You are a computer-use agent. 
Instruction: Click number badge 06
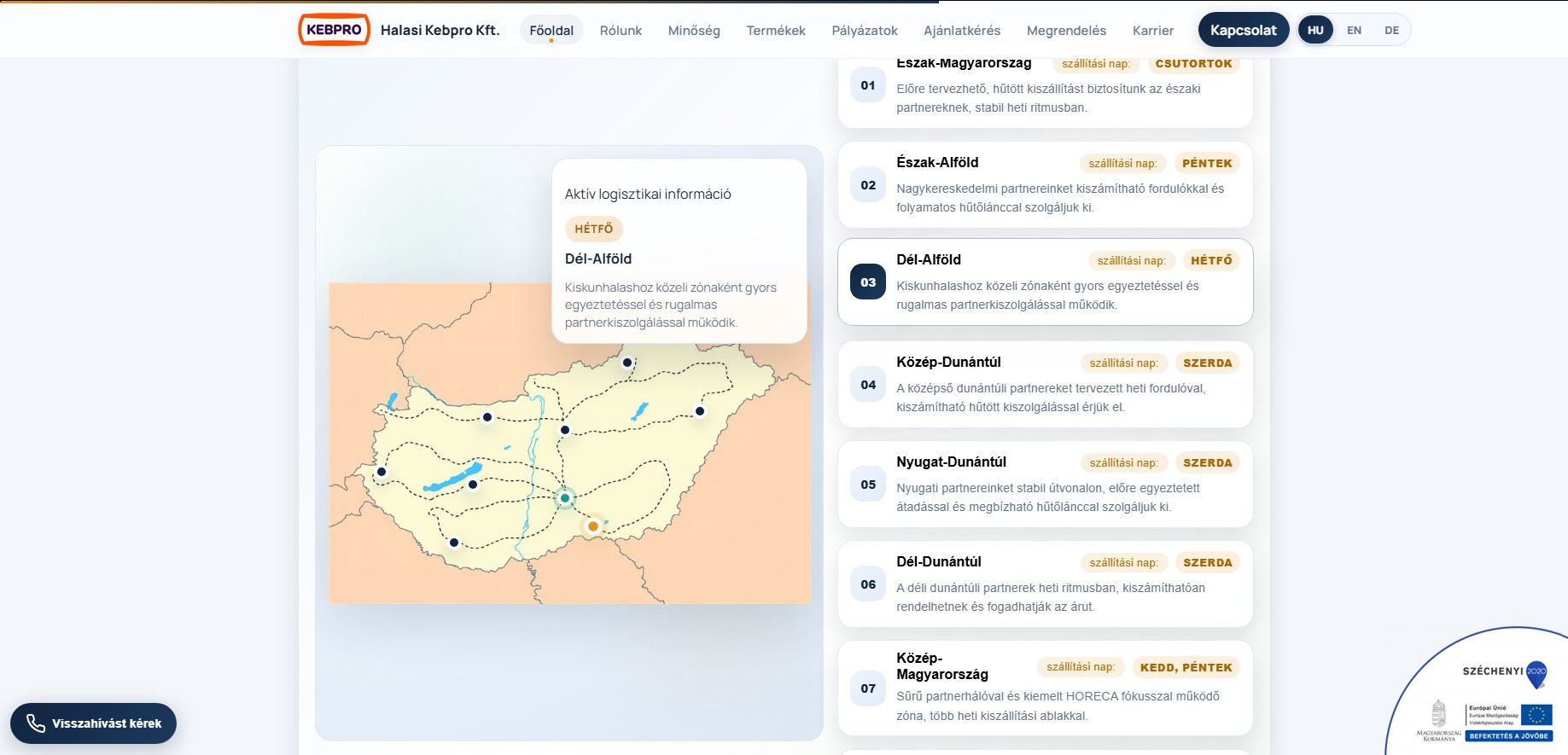[x=868, y=584]
